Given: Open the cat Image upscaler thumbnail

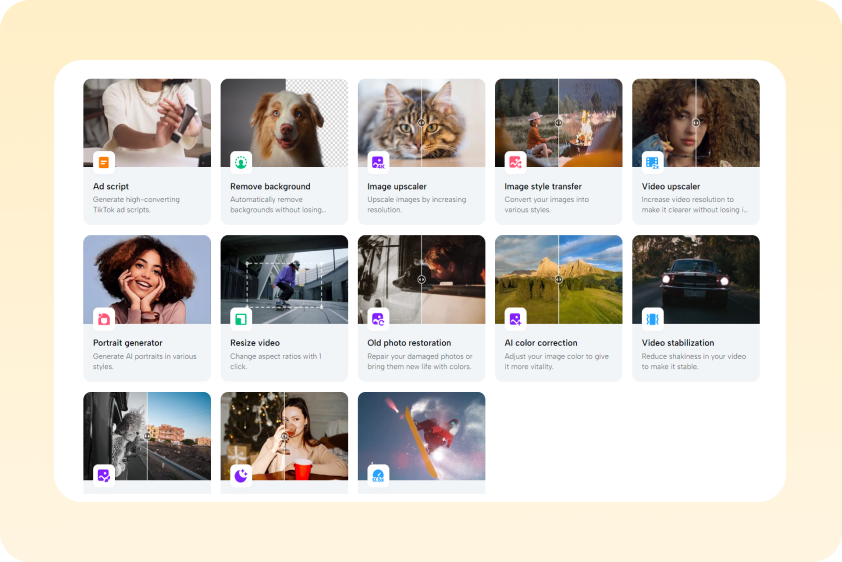Looking at the screenshot, I should (422, 123).
